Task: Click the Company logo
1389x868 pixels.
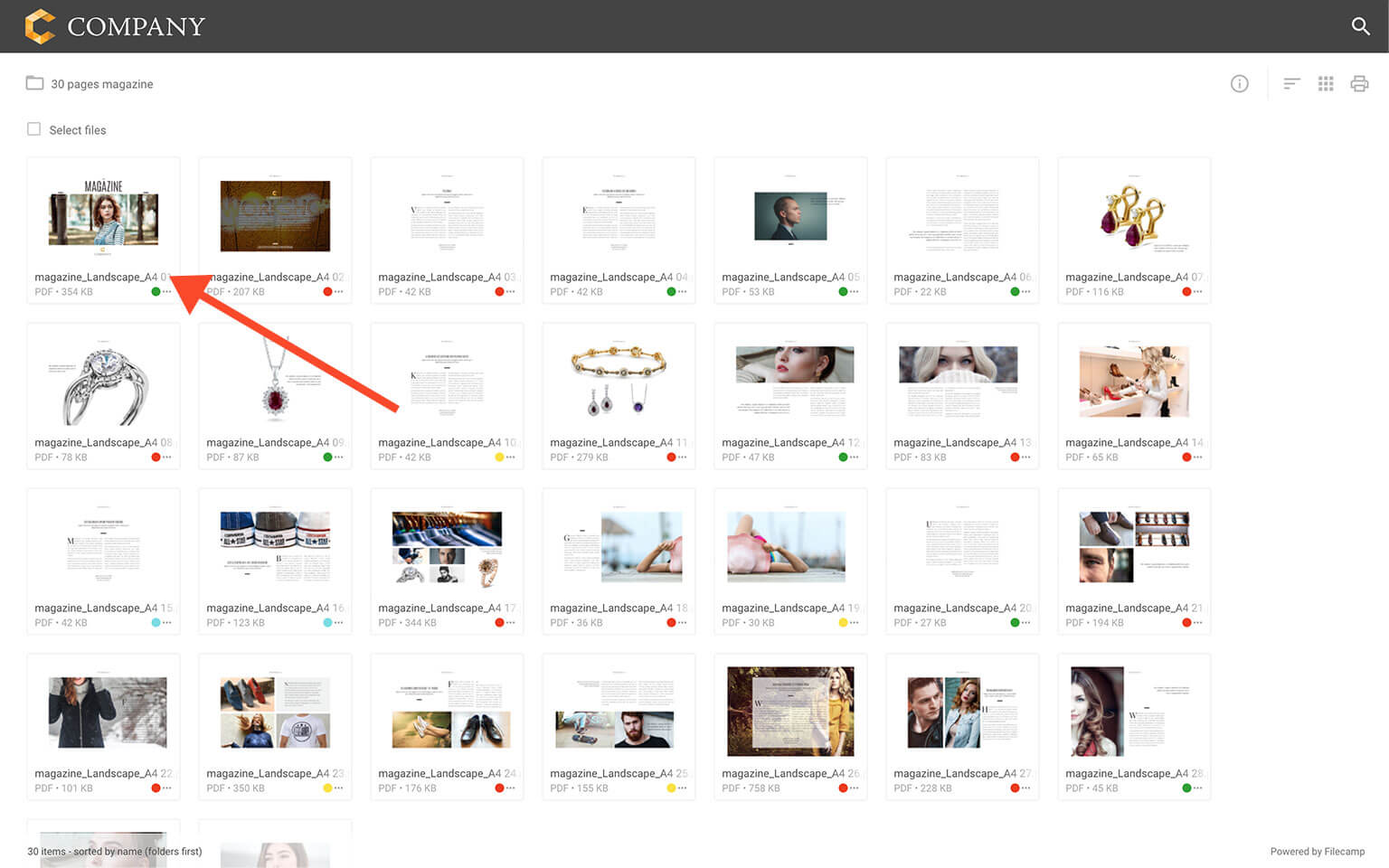Action: tap(115, 26)
